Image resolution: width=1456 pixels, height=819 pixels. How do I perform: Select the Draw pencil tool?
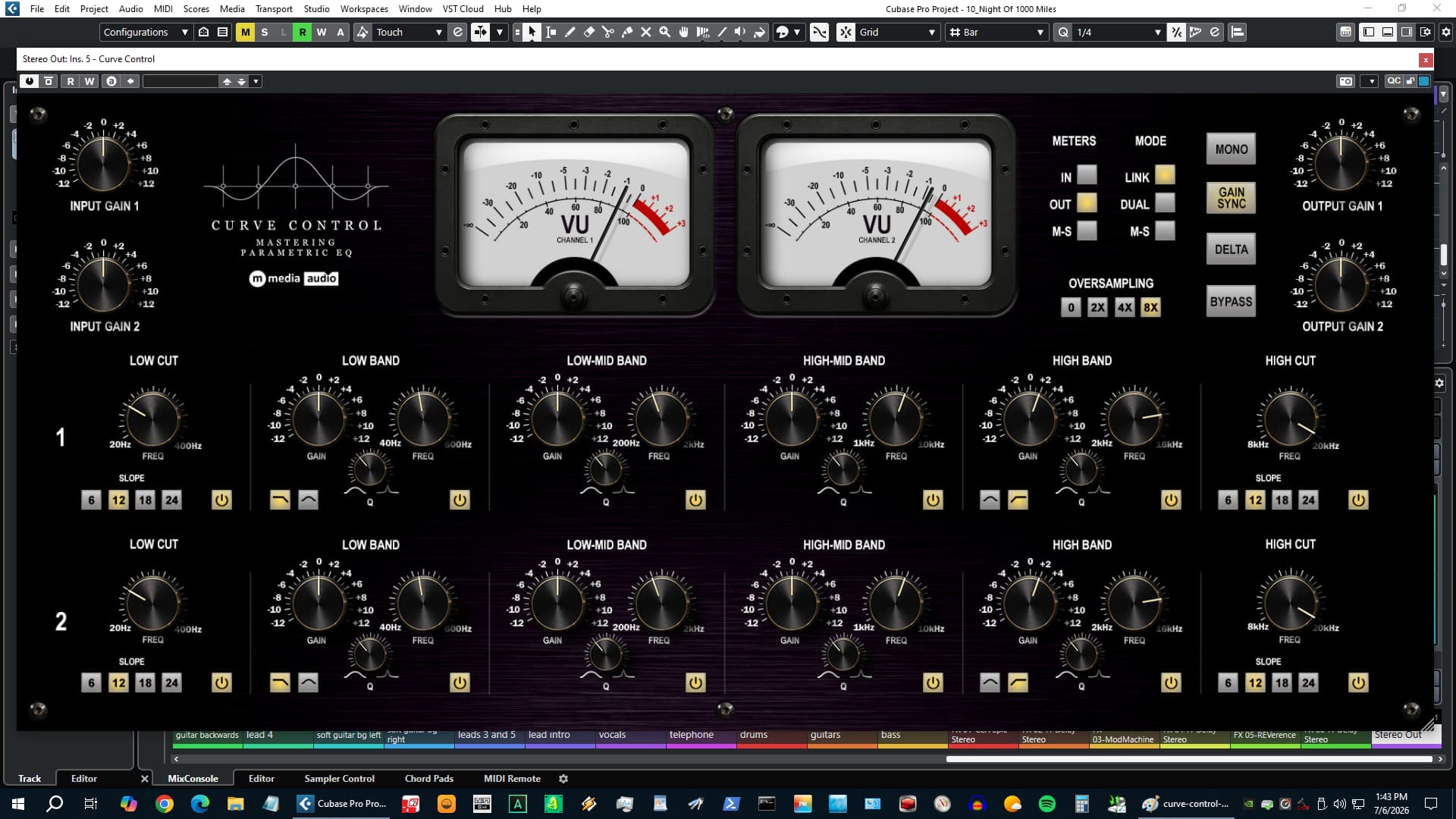click(570, 32)
